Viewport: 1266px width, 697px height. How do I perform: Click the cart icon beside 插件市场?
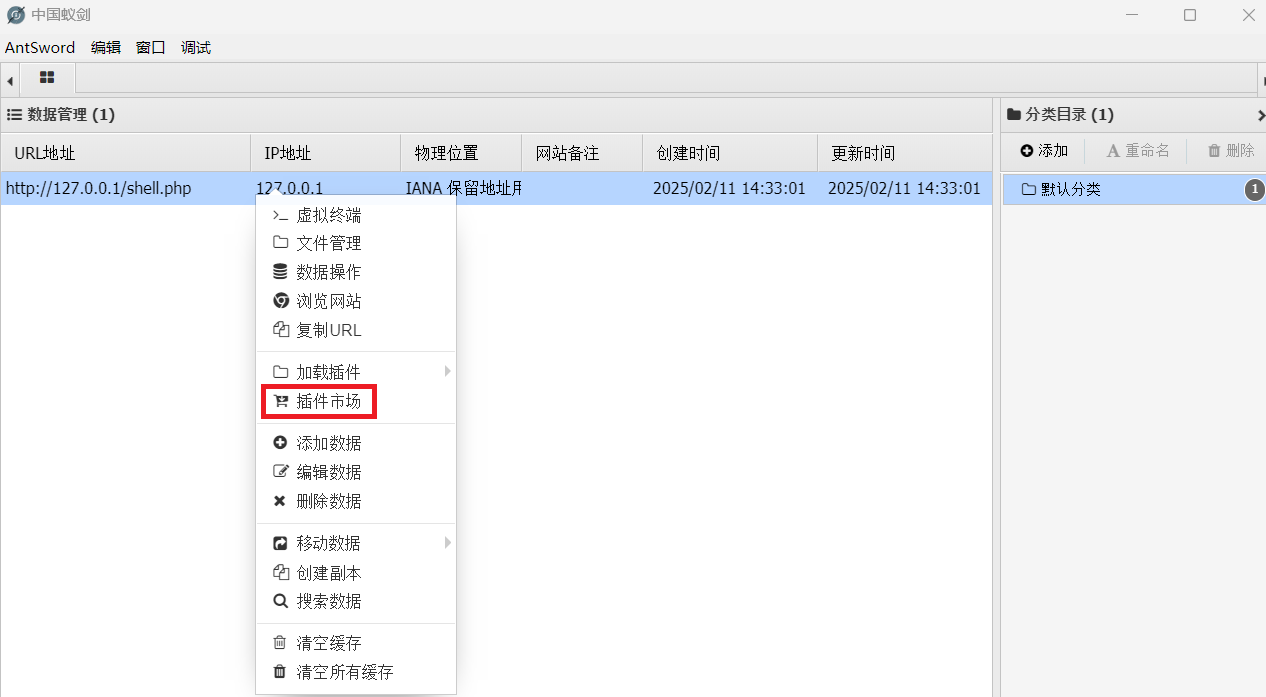280,402
